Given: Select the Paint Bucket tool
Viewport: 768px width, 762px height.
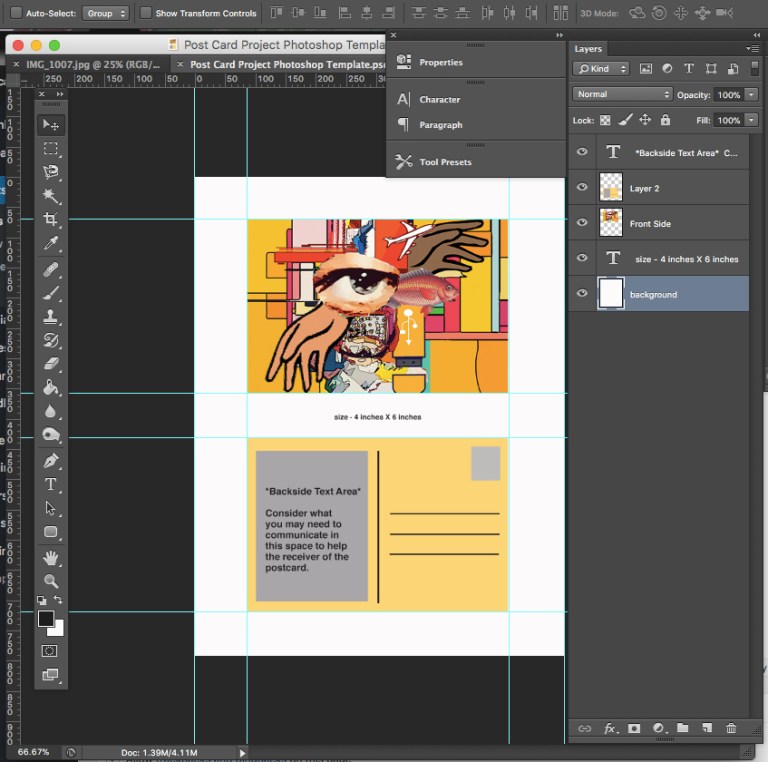Looking at the screenshot, I should (x=50, y=387).
